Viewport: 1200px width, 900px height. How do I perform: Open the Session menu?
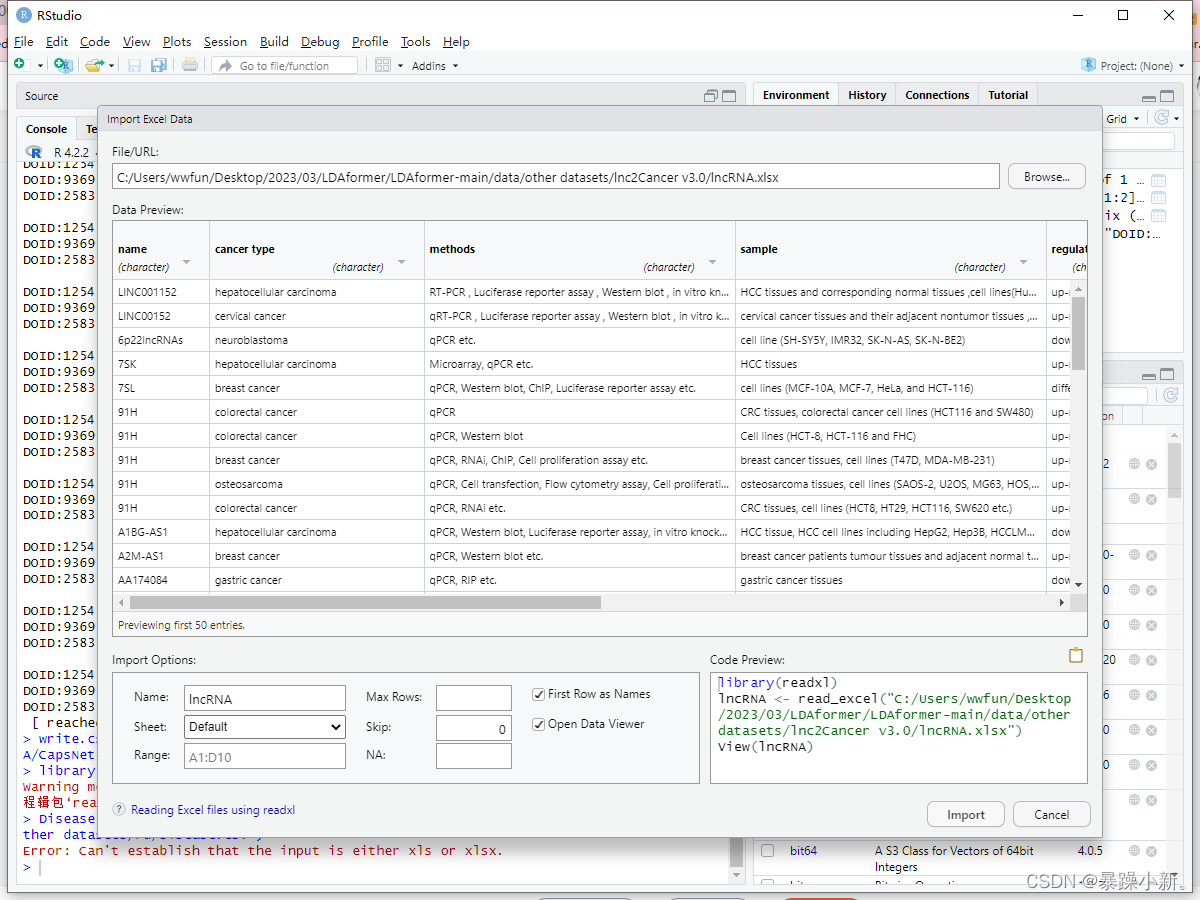pos(225,42)
